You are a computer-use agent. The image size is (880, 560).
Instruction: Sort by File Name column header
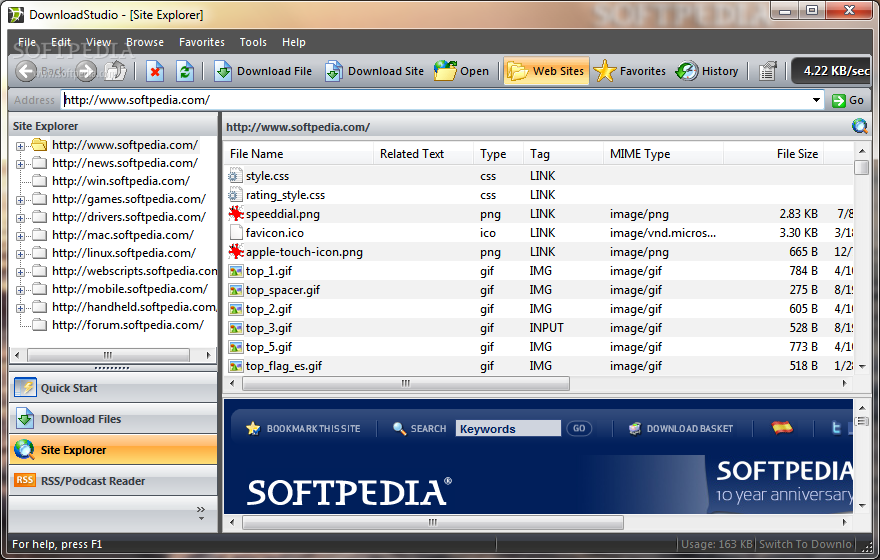click(x=299, y=154)
